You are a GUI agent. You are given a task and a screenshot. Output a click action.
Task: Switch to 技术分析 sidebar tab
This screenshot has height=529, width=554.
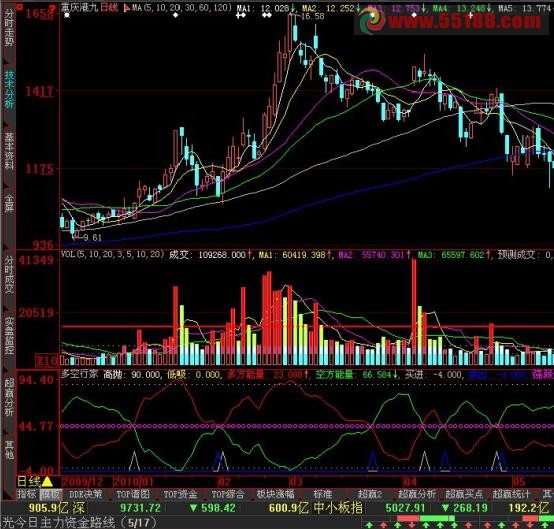[x=9, y=89]
